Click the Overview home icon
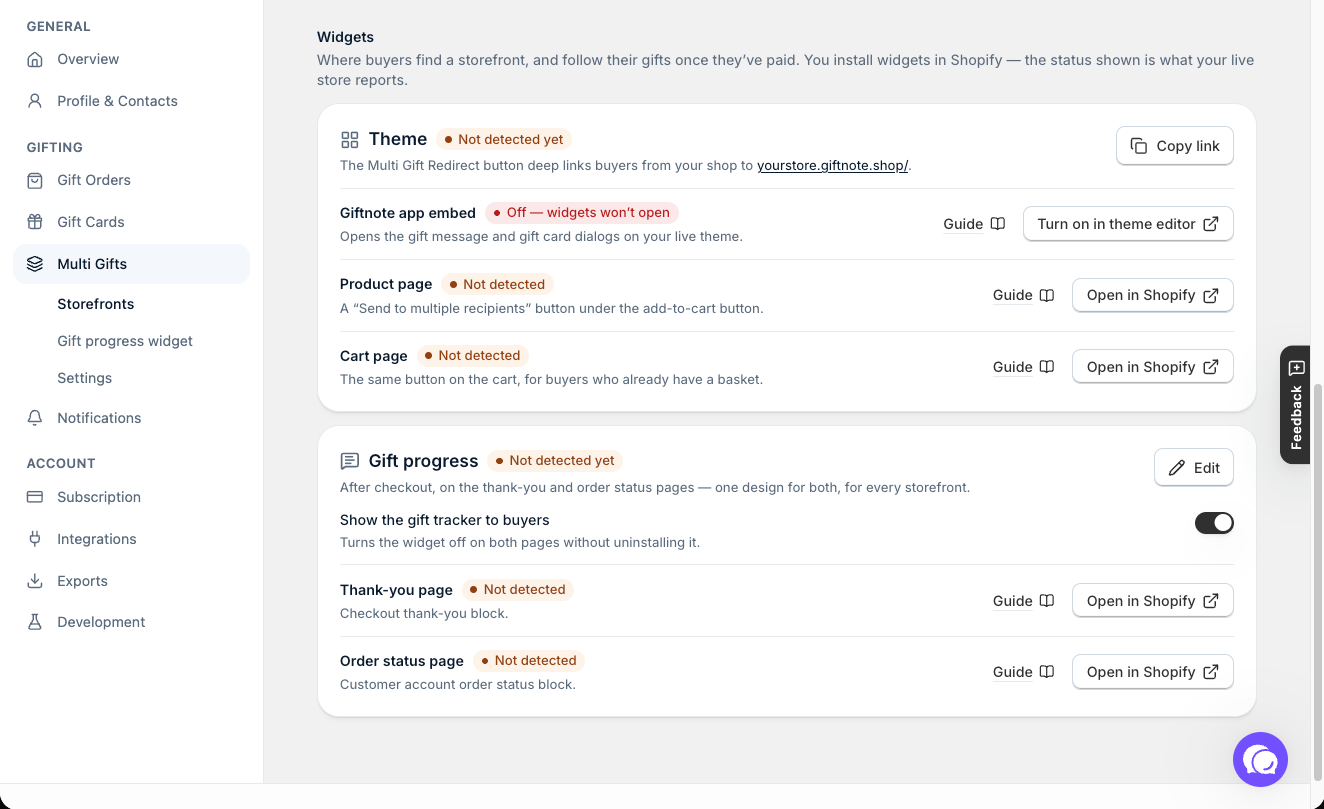 pos(35,59)
